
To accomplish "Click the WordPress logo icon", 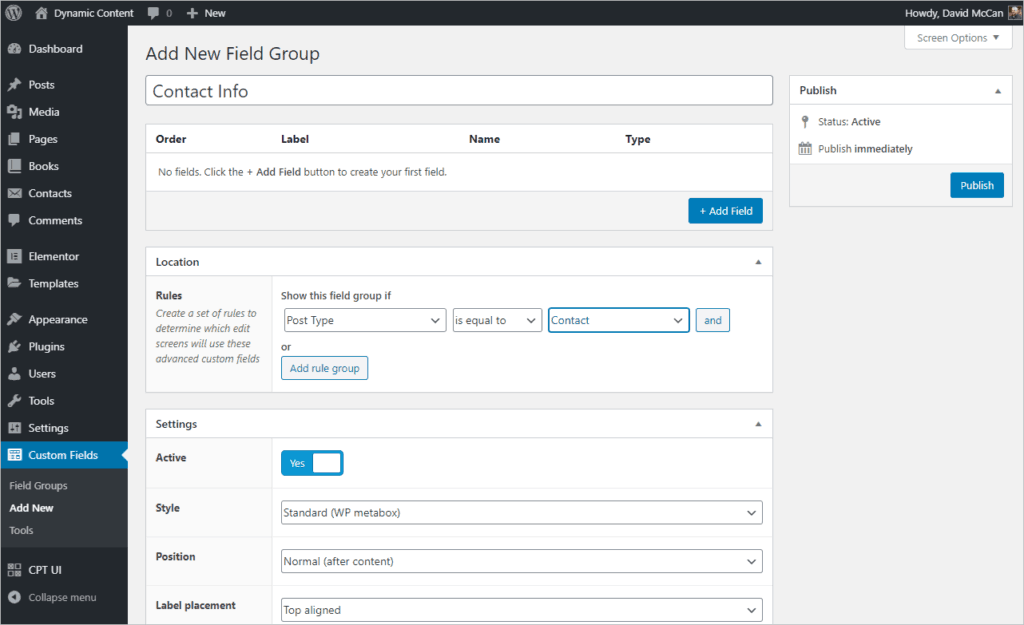I will pyautogui.click(x=13, y=13).
